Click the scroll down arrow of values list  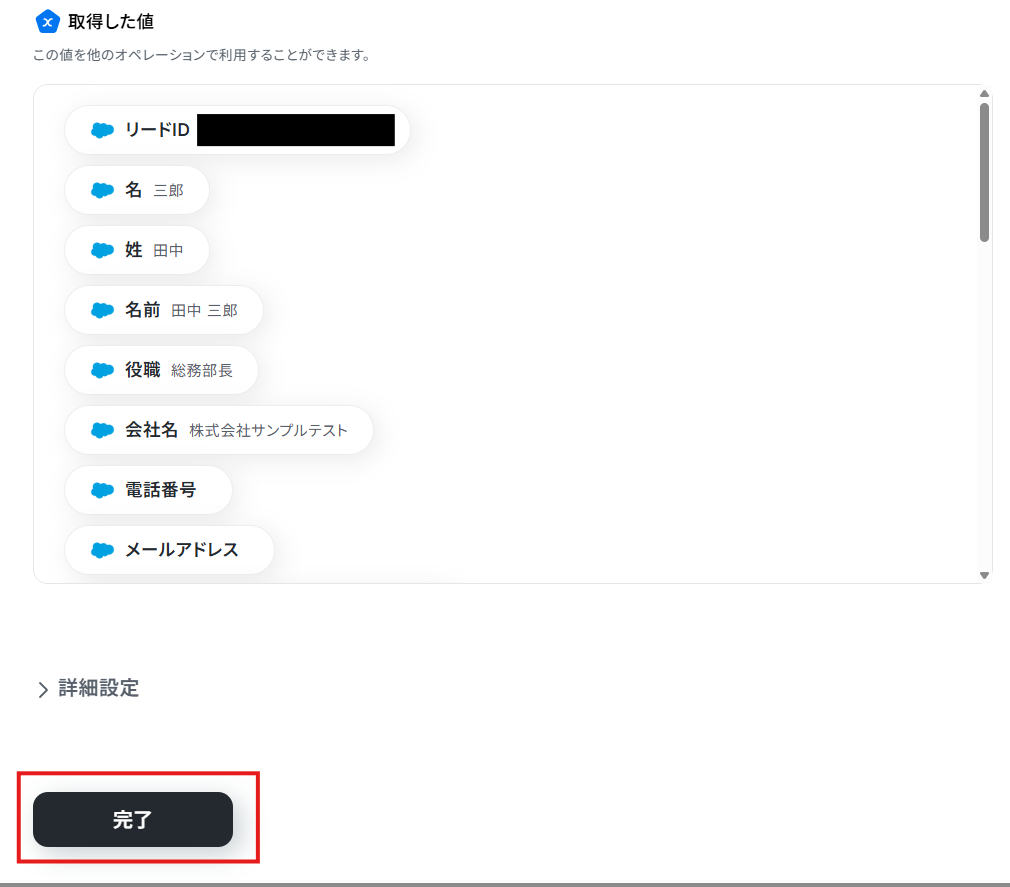(984, 575)
